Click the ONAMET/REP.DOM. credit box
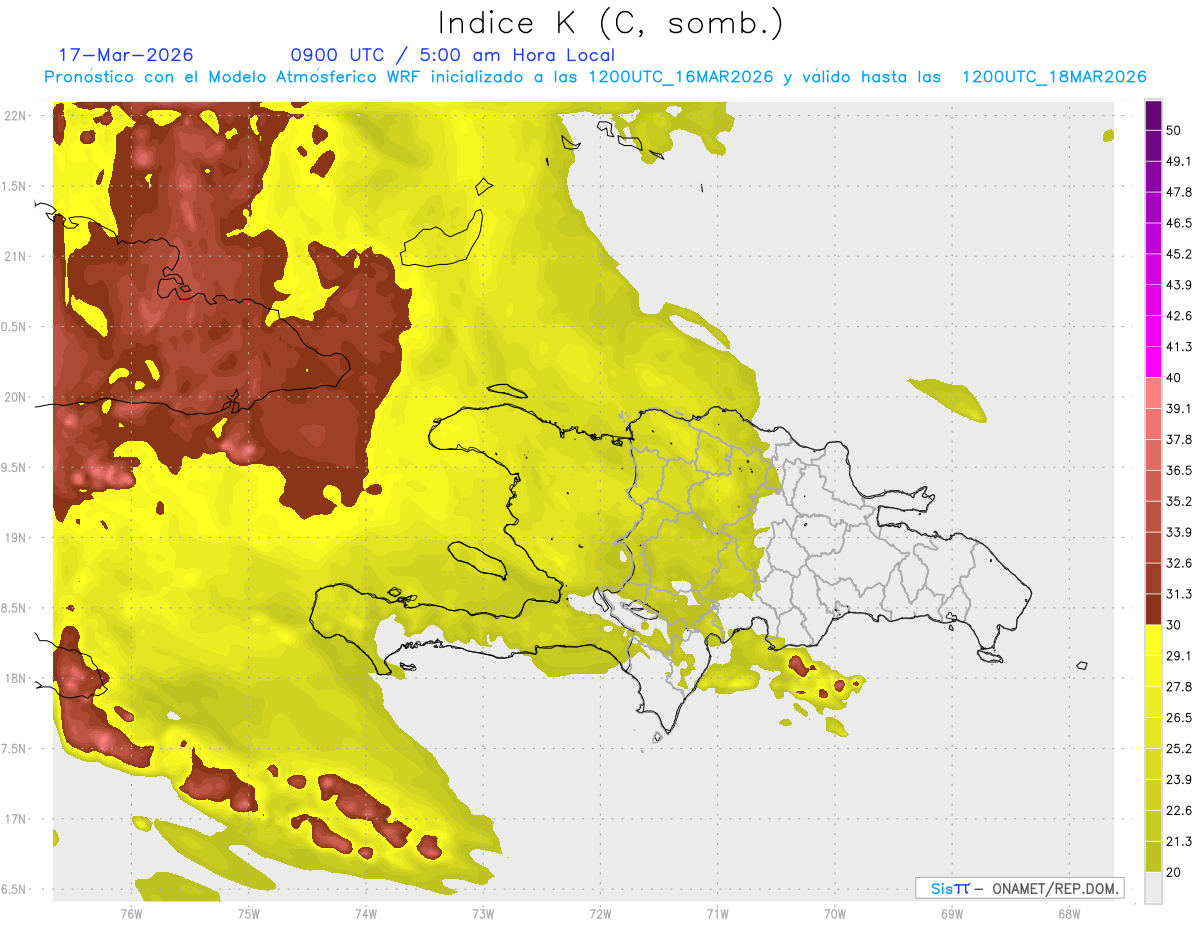Image resolution: width=1200 pixels, height=927 pixels. tap(1020, 888)
